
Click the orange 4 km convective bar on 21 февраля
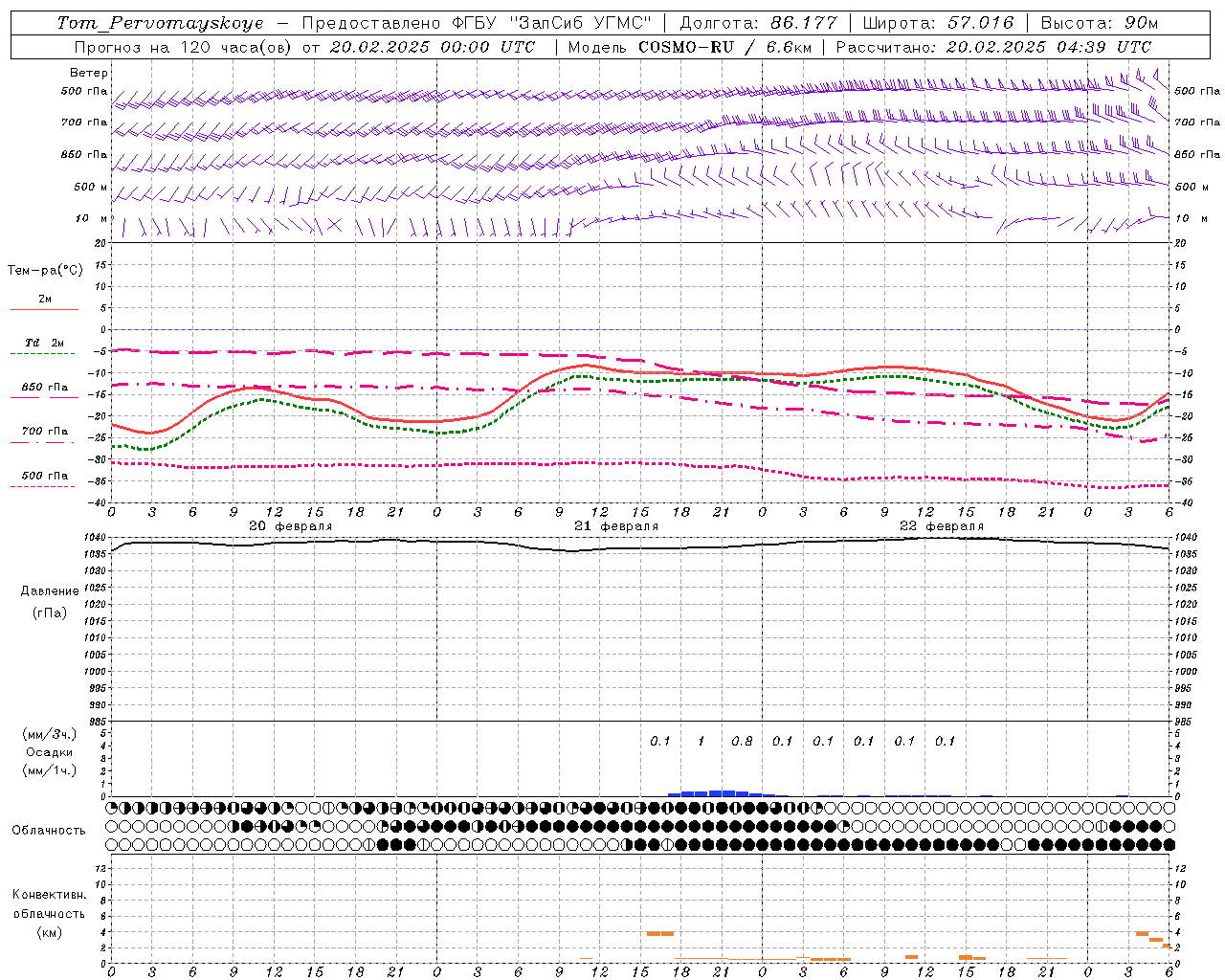pyautogui.click(x=660, y=933)
